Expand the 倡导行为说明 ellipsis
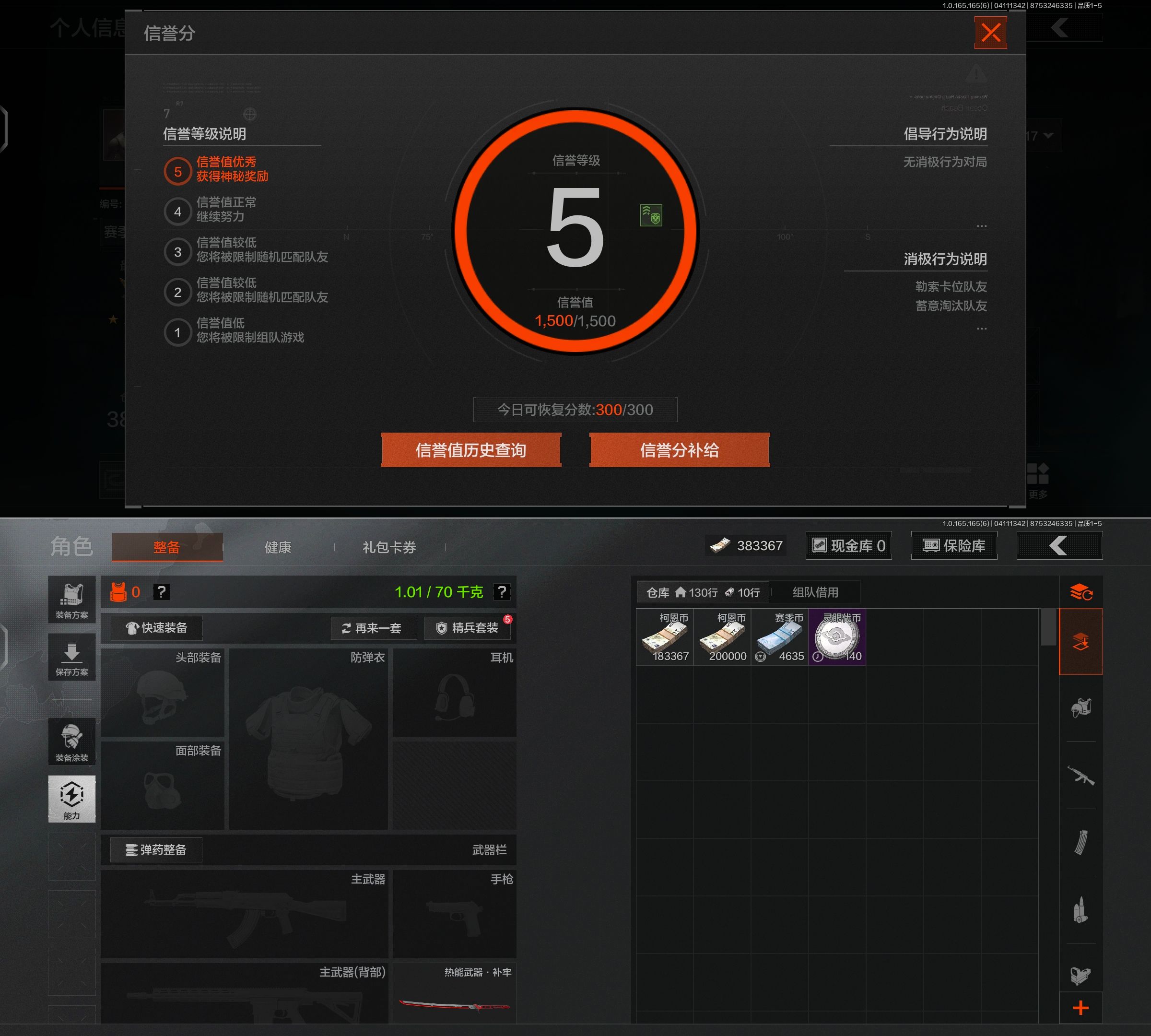 coord(981,226)
